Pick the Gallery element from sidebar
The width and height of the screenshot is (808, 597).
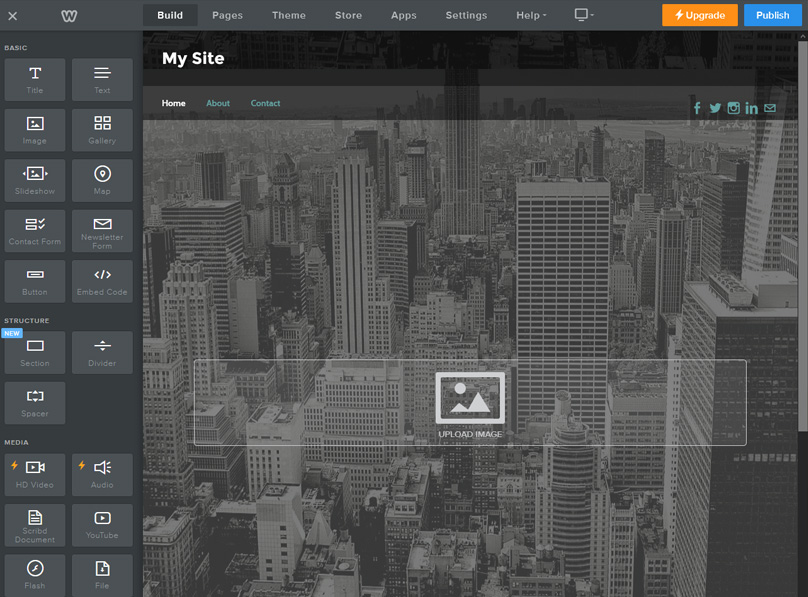(102, 129)
